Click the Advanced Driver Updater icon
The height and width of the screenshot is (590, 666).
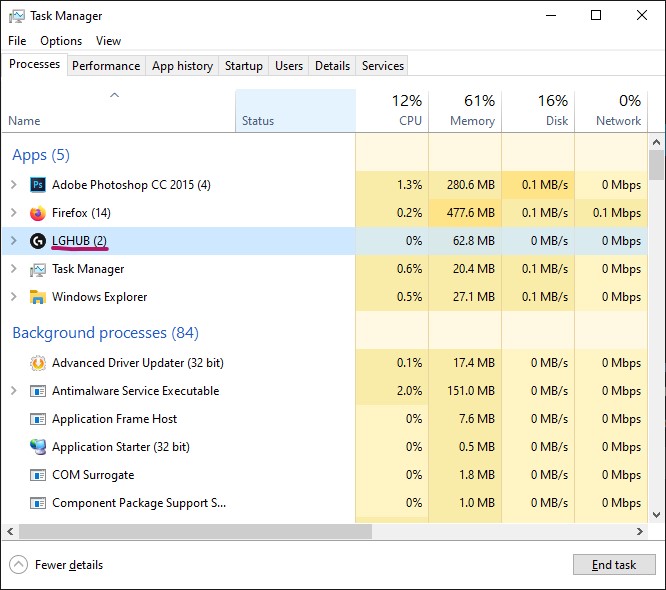(x=38, y=363)
